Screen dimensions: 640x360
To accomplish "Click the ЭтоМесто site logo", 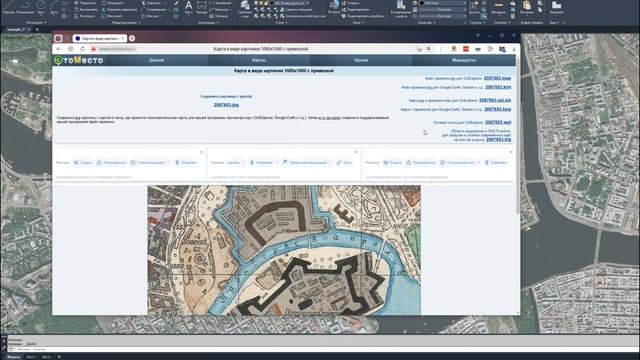I will pos(79,60).
